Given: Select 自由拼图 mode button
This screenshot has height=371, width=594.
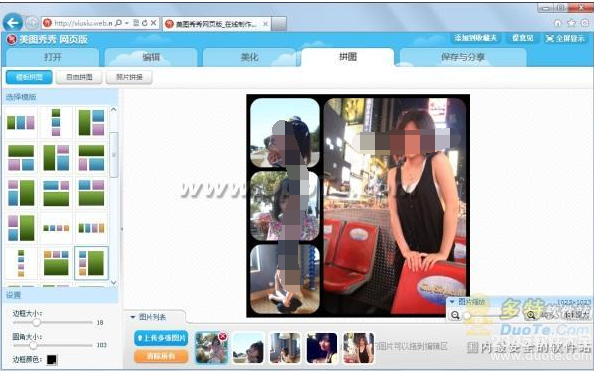Looking at the screenshot, I should coord(79,77).
